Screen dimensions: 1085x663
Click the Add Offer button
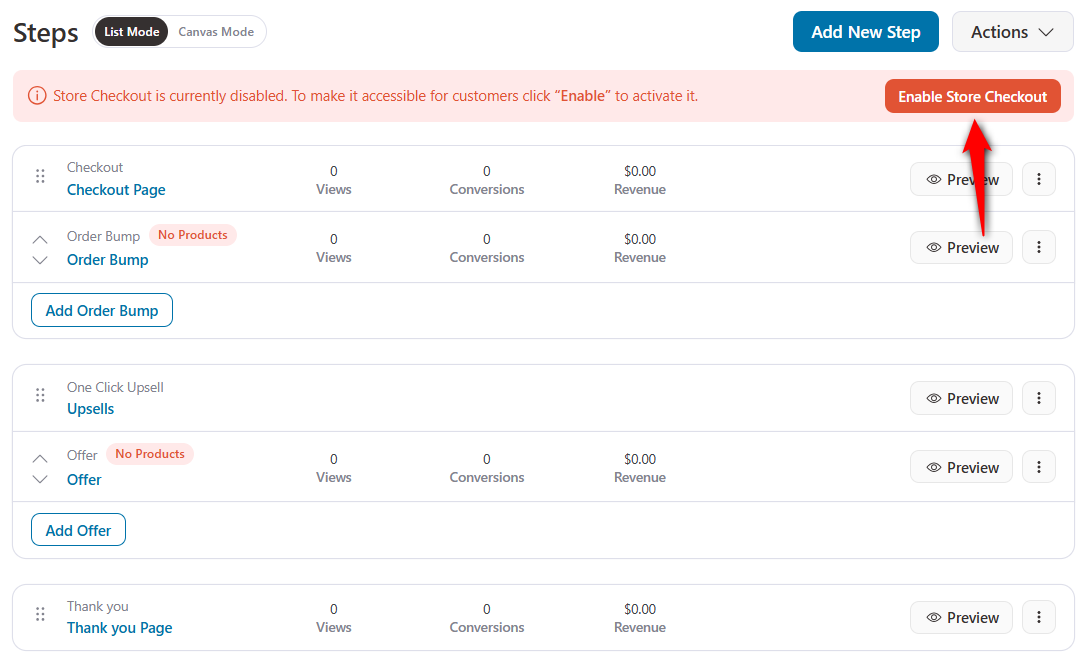(x=78, y=530)
